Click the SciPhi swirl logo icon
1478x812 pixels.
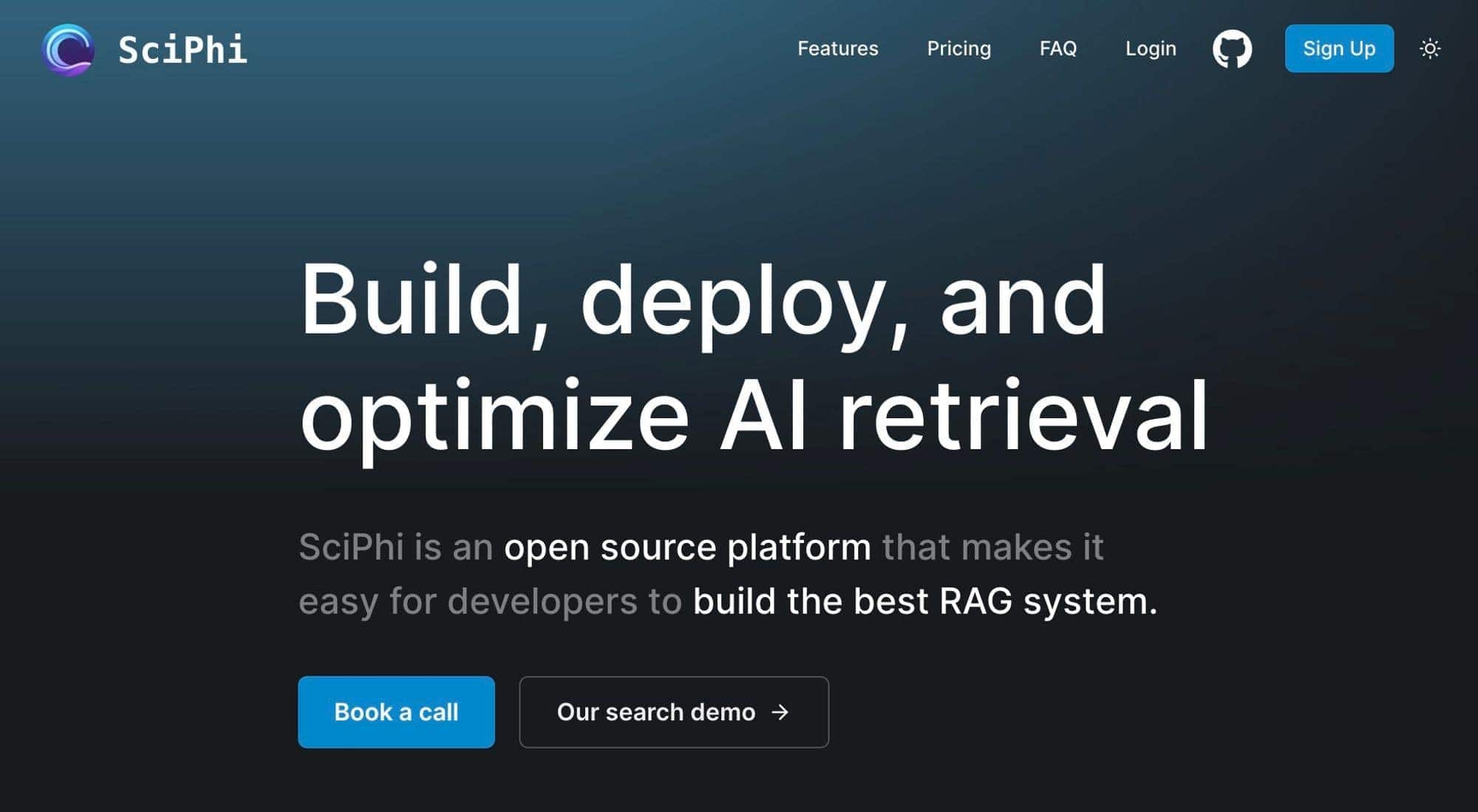coord(68,50)
